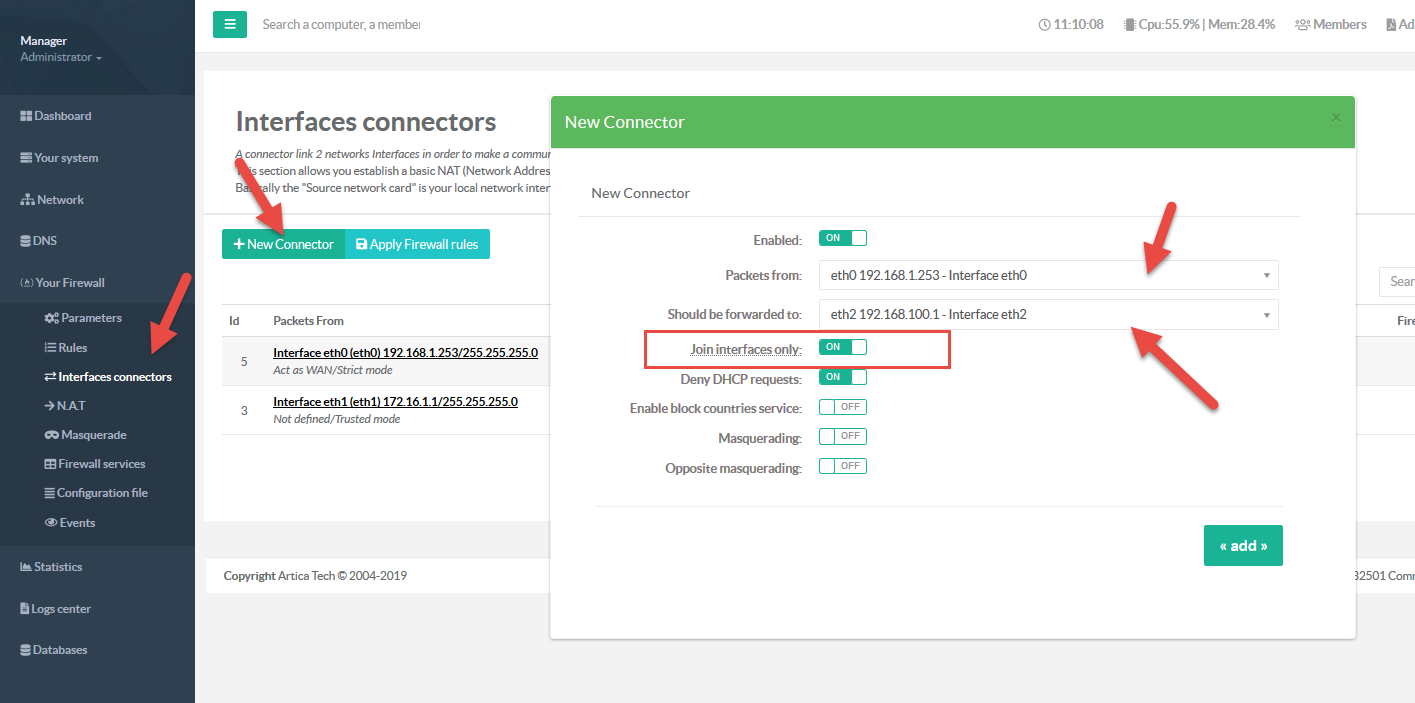Click the add button in the dialog
1415x703 pixels.
(x=1242, y=546)
